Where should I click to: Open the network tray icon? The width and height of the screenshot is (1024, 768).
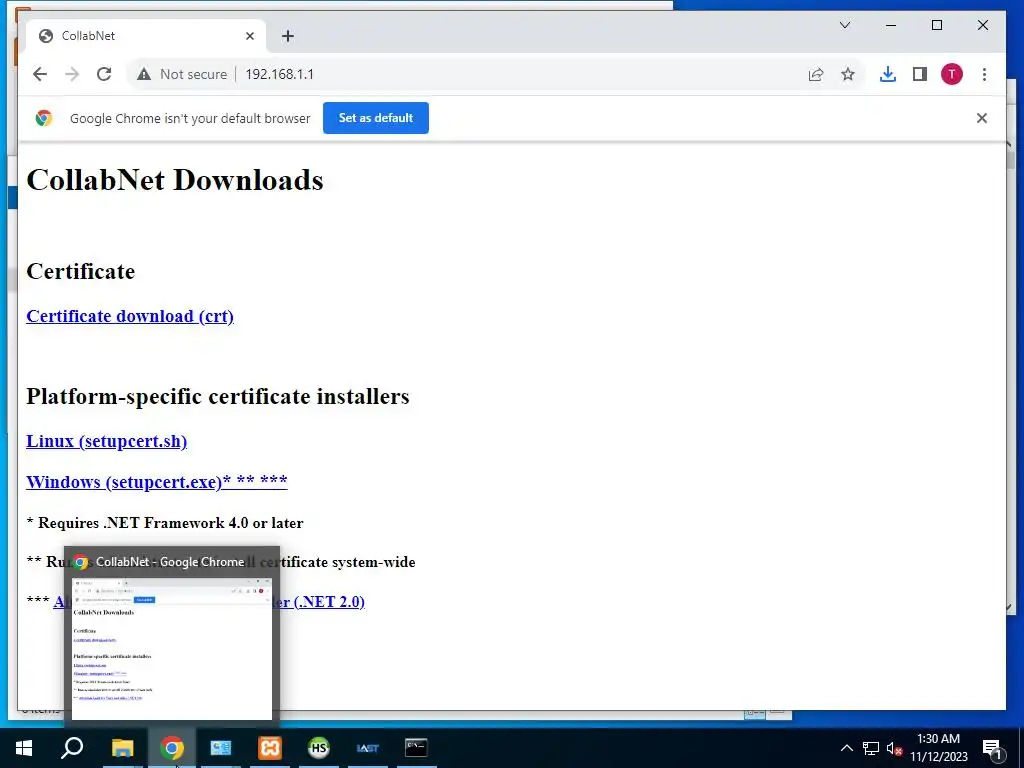tap(871, 748)
